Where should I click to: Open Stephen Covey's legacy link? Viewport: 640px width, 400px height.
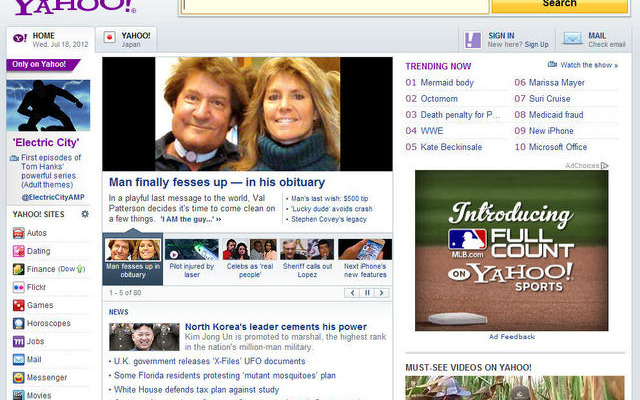(x=329, y=219)
